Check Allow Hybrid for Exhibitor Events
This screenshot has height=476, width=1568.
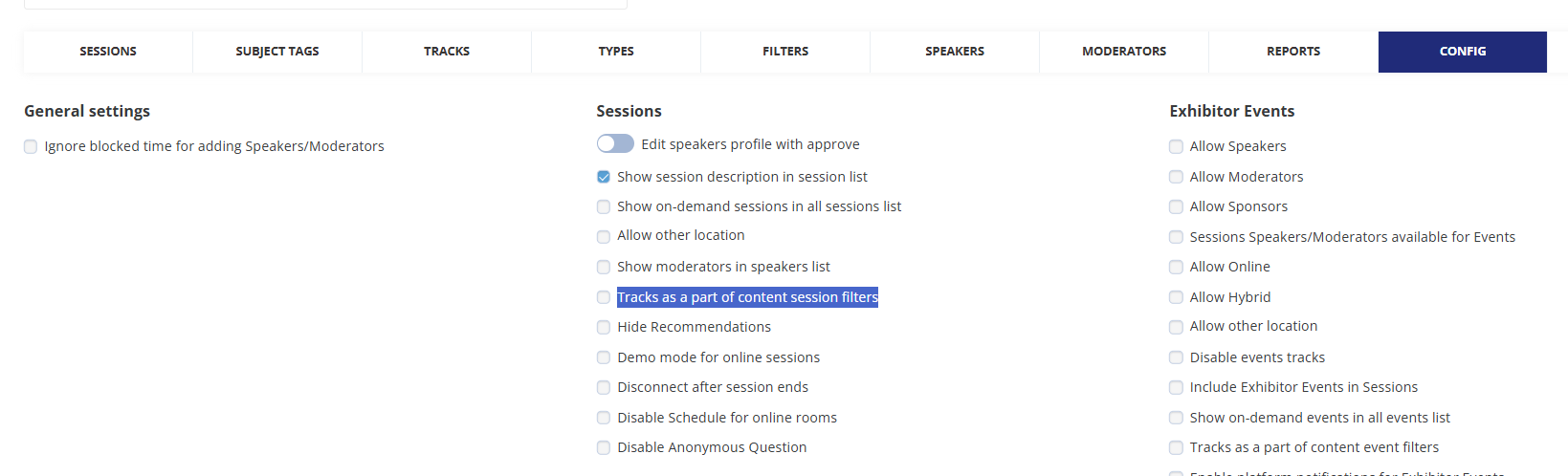1176,297
